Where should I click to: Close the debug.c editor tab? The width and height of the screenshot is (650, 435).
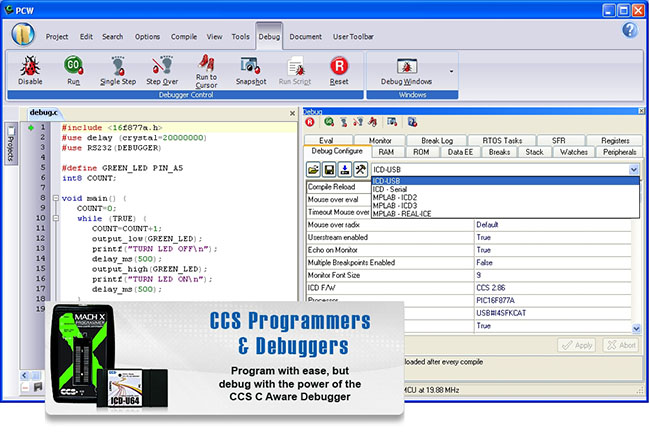292,113
